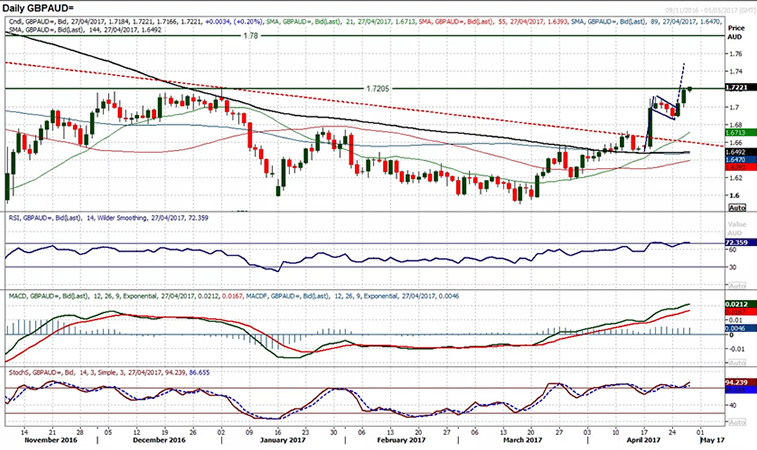Click the blue 1.6470 SMA price tag
The image size is (757, 450).
pyautogui.click(x=739, y=160)
